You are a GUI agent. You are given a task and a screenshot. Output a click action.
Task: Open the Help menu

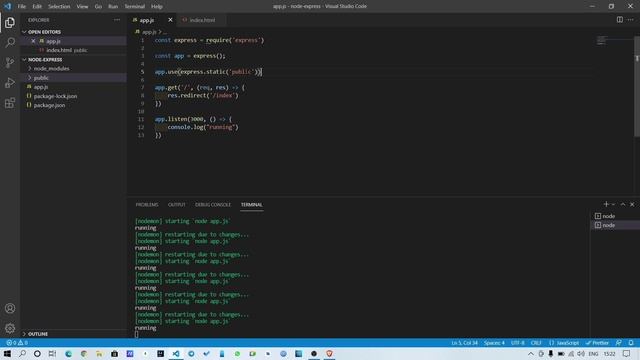(x=157, y=7)
